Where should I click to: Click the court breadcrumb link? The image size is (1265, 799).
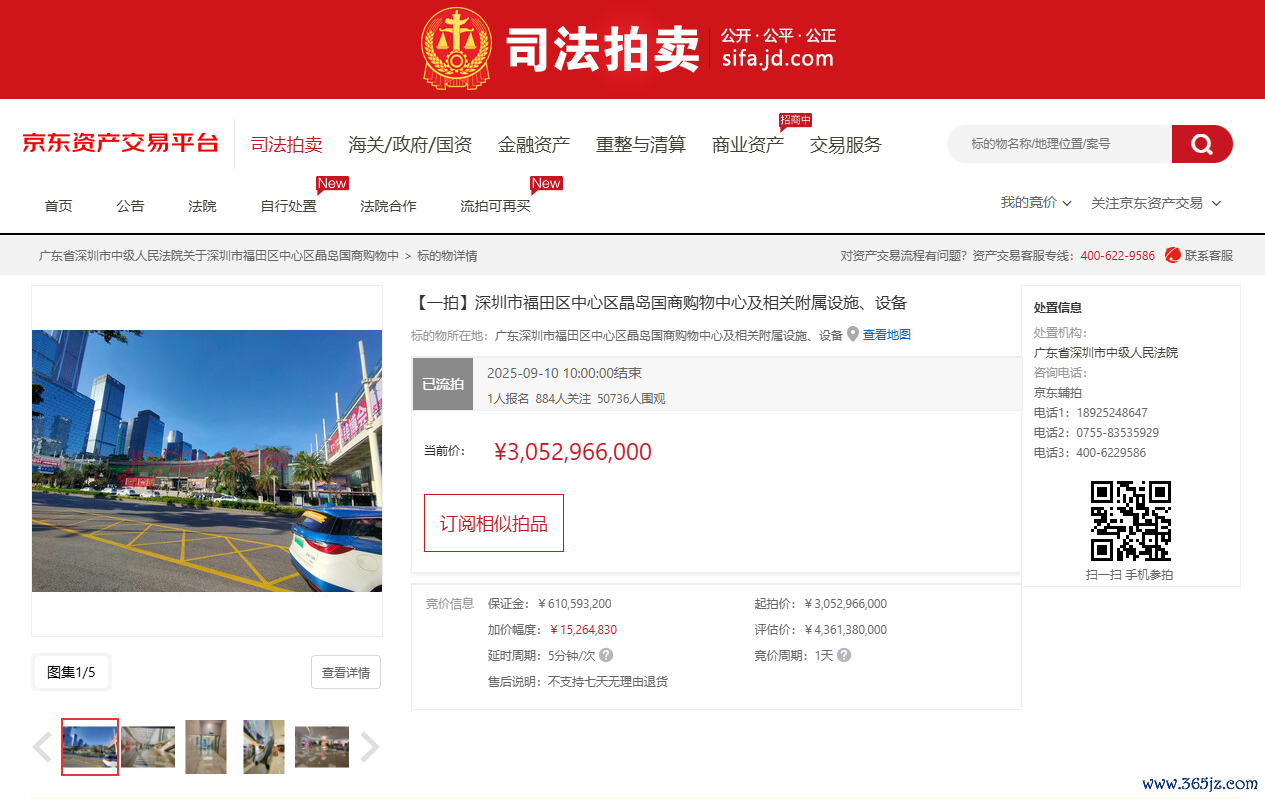[x=219, y=256]
